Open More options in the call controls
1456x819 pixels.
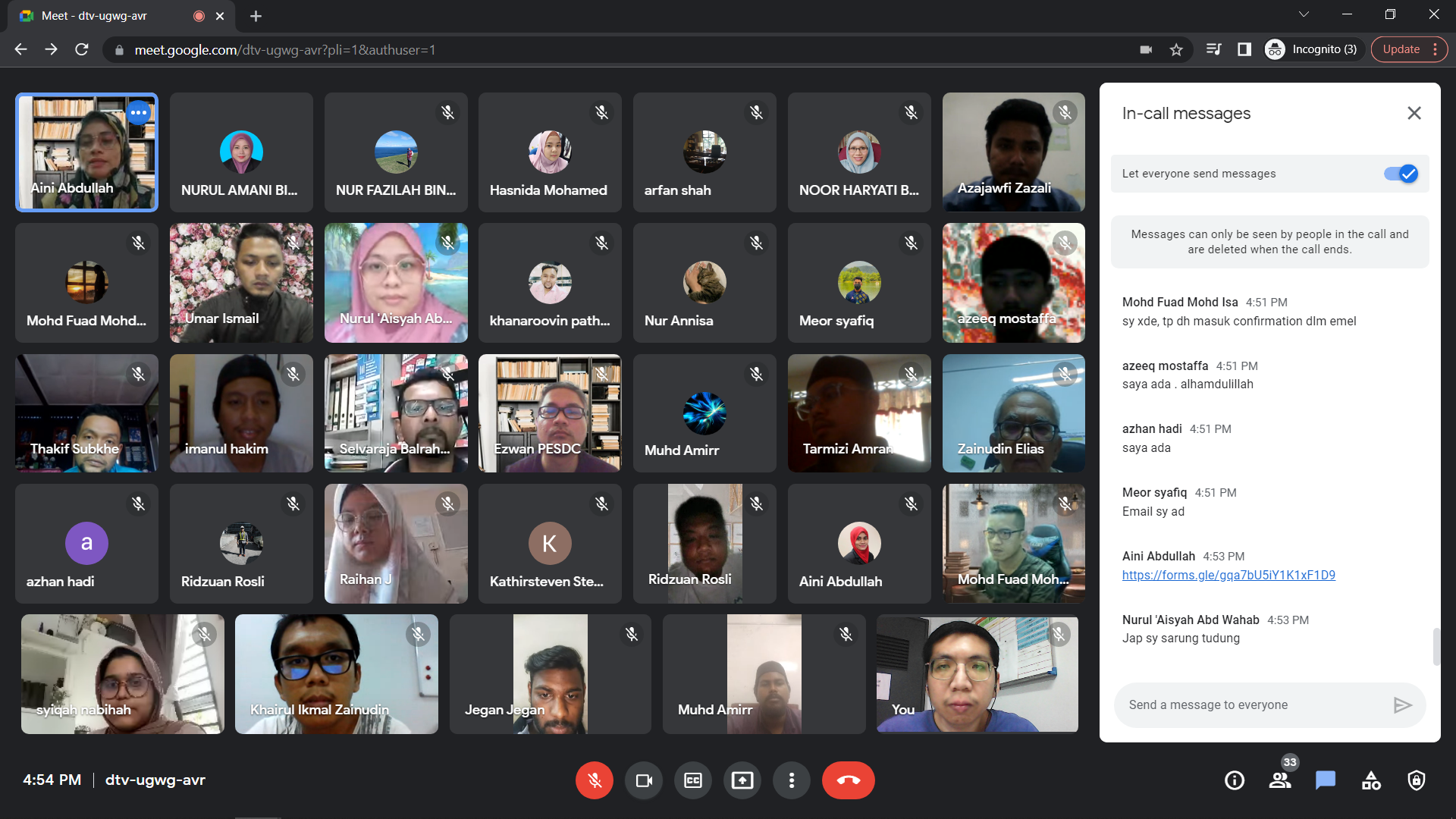point(792,780)
